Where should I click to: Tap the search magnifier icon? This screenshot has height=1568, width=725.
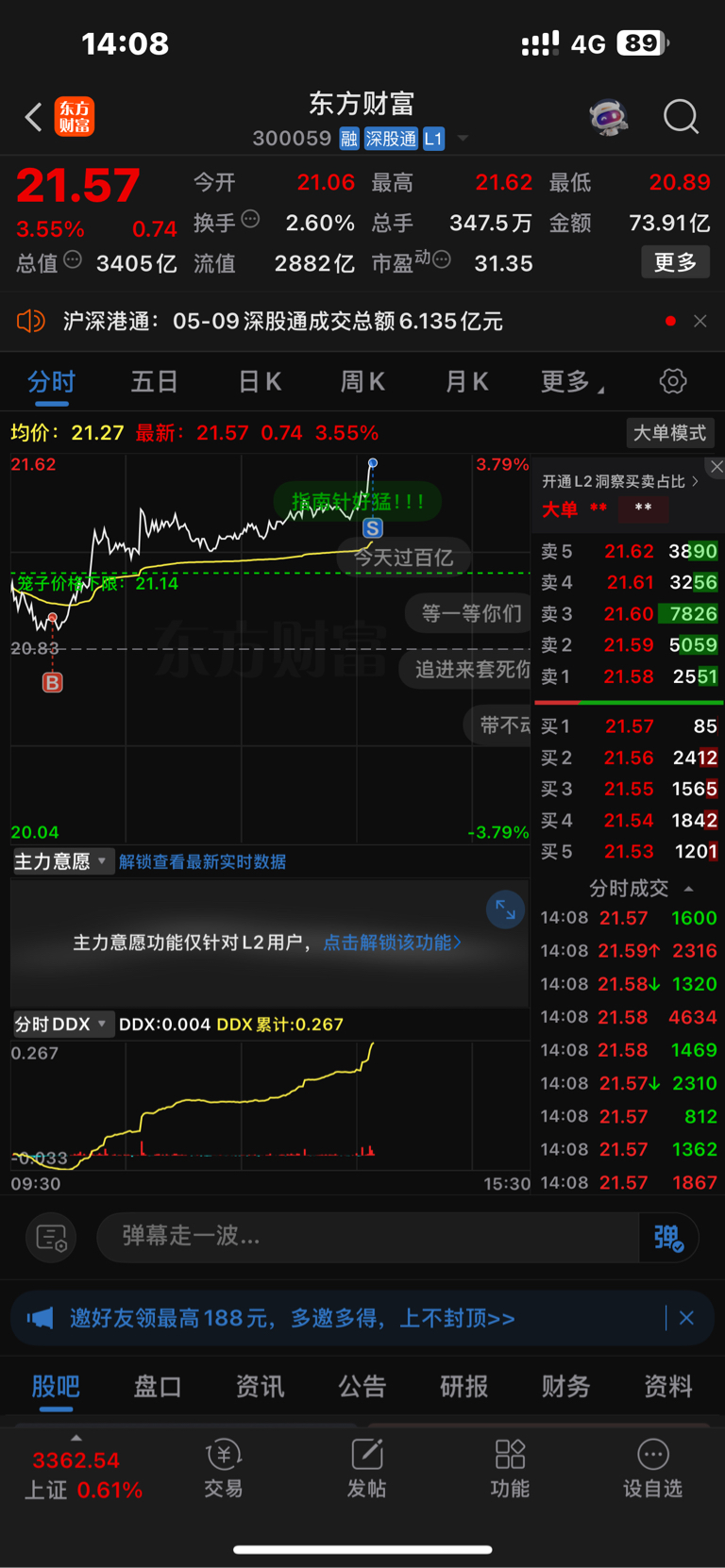tap(681, 117)
